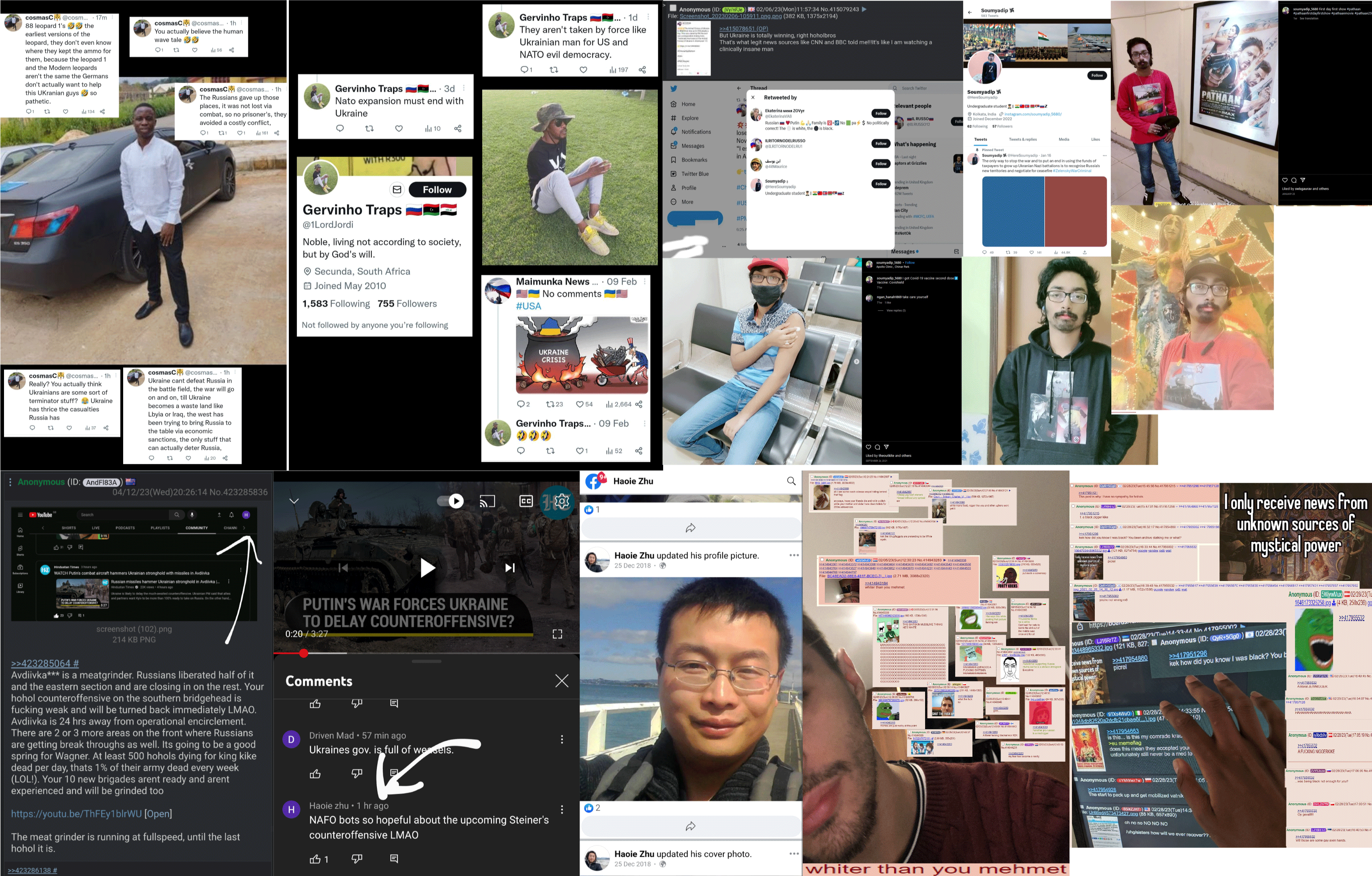This screenshot has width=1372, height=876.
Task: Click the envelope message icon on Gervinho profile
Action: coord(397,190)
